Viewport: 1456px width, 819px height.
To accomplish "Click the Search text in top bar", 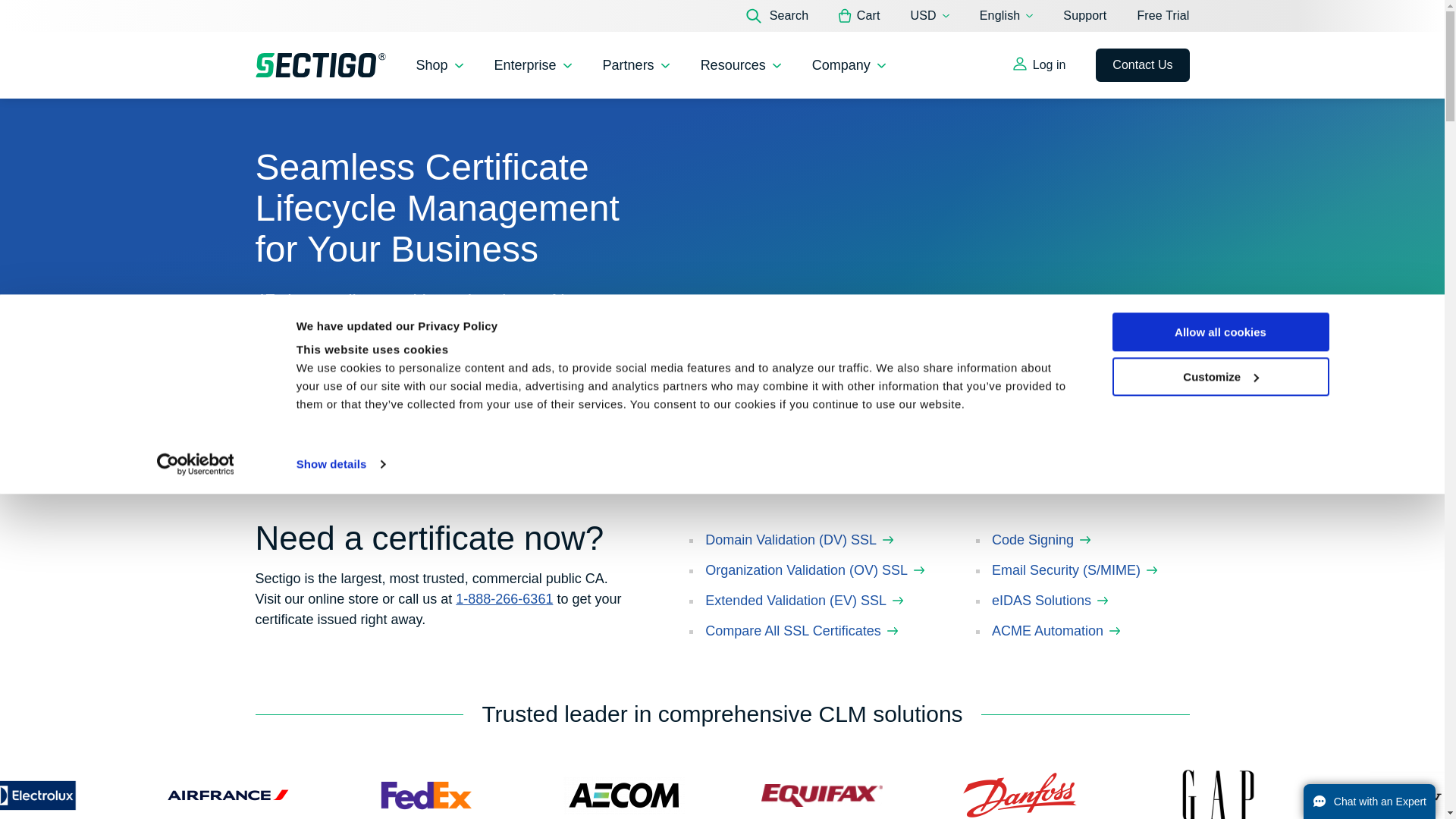I will [789, 16].
